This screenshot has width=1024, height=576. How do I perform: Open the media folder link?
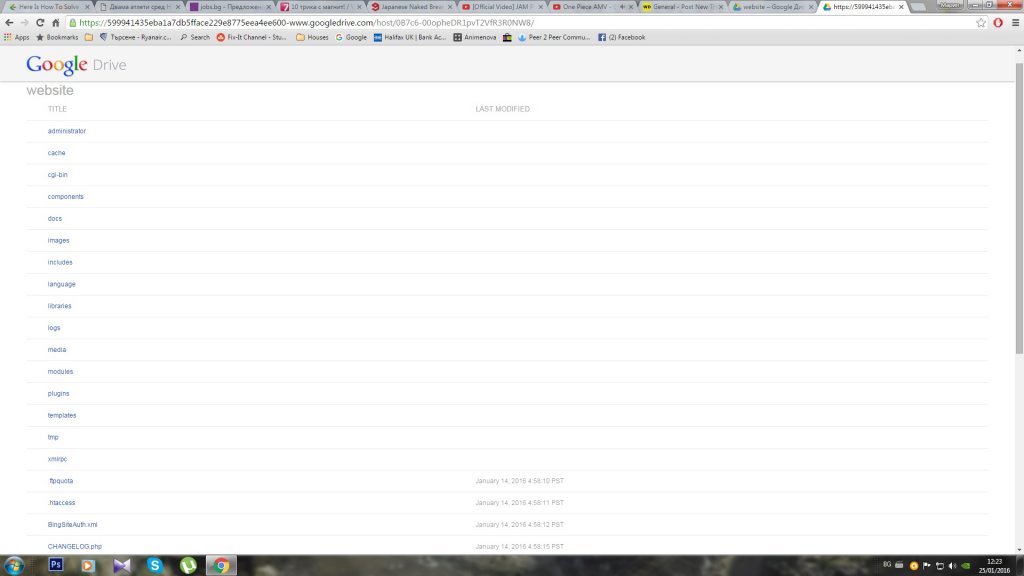pos(57,350)
